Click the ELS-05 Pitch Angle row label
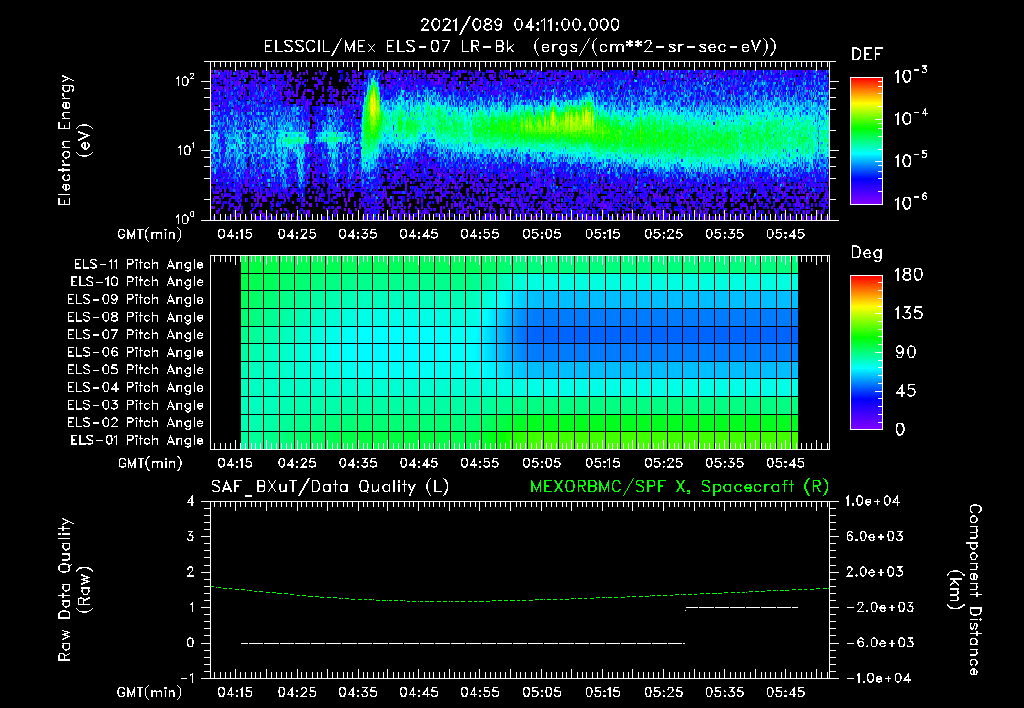Viewport: 1024px width, 708px height. [x=136, y=370]
